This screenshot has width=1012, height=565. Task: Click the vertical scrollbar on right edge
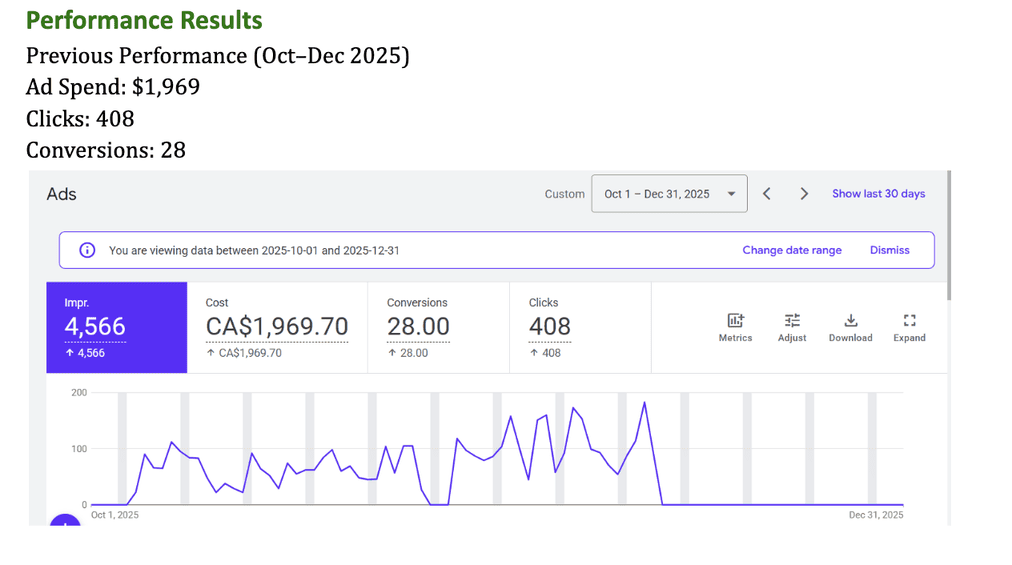point(949,235)
